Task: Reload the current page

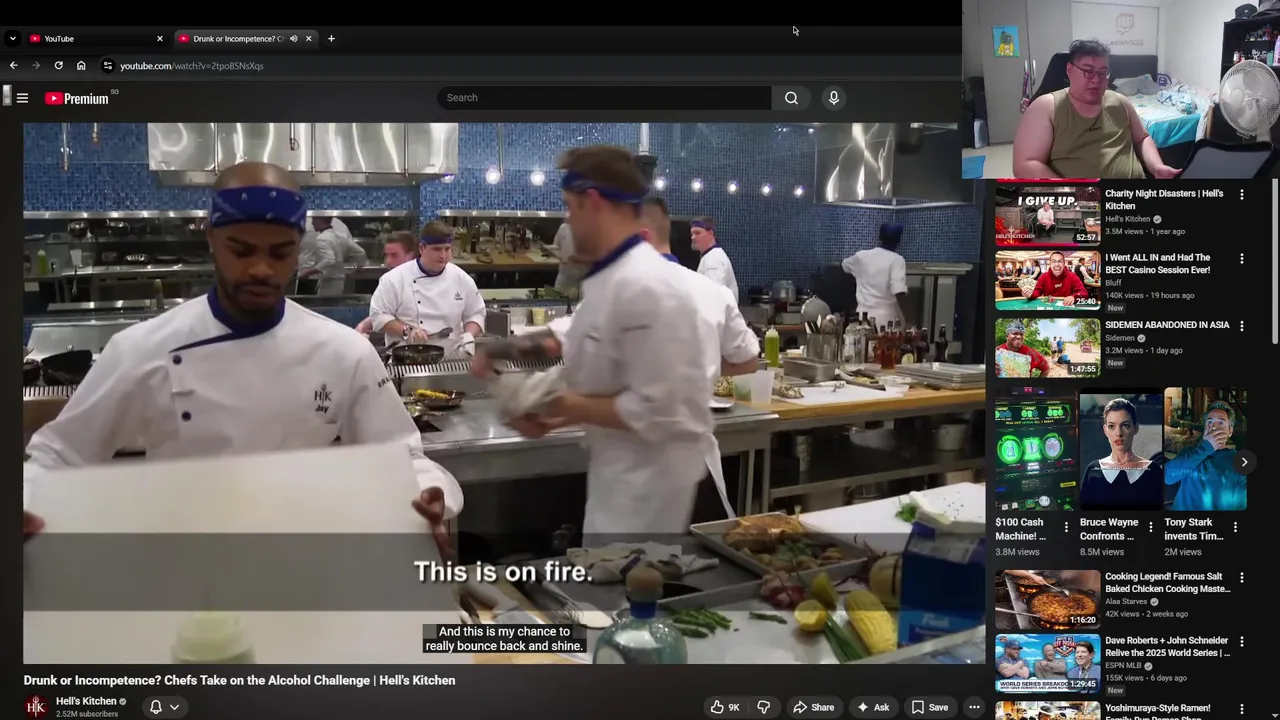Action: click(58, 66)
